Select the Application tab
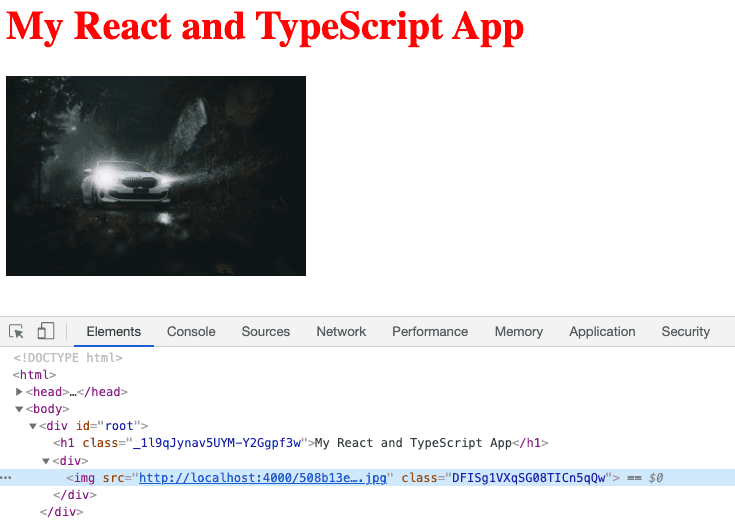The height and width of the screenshot is (522, 735). coord(602,332)
